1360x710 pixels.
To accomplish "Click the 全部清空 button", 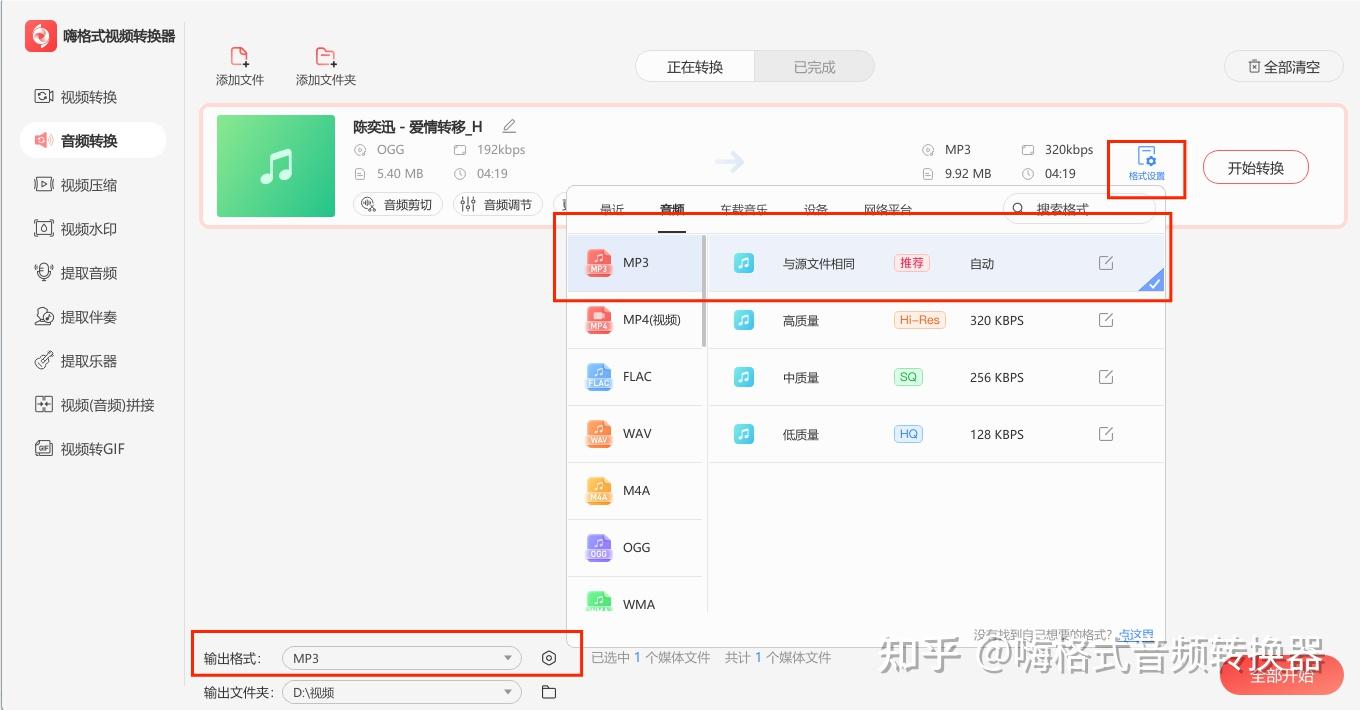I will coord(1284,67).
